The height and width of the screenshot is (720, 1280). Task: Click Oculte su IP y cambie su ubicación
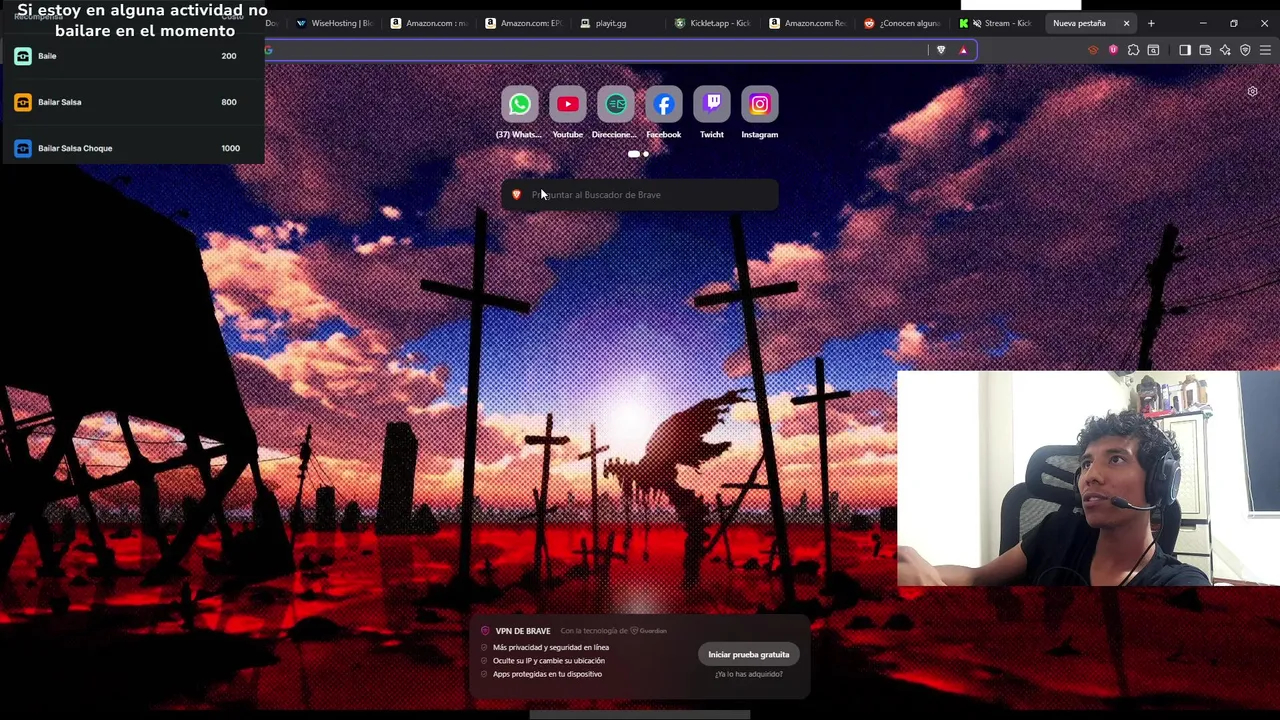click(x=548, y=661)
